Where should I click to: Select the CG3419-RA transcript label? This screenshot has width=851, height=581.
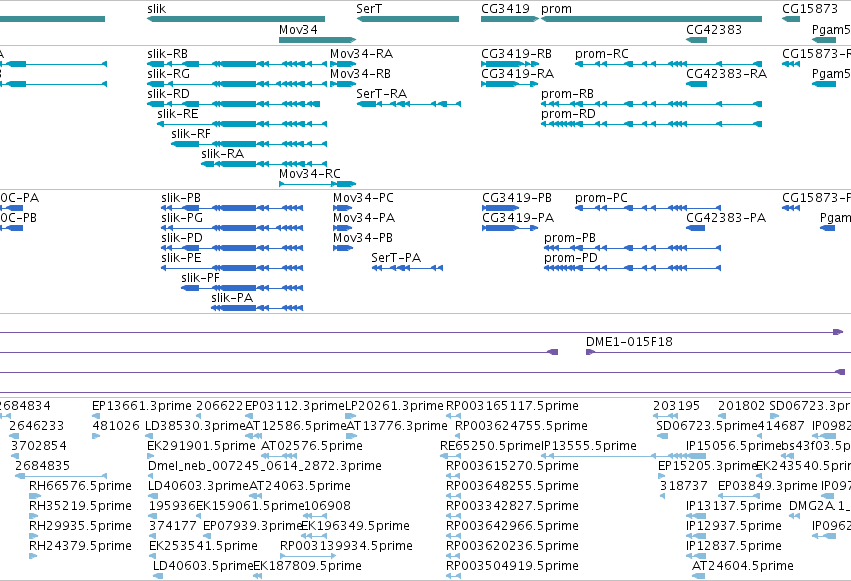point(517,74)
